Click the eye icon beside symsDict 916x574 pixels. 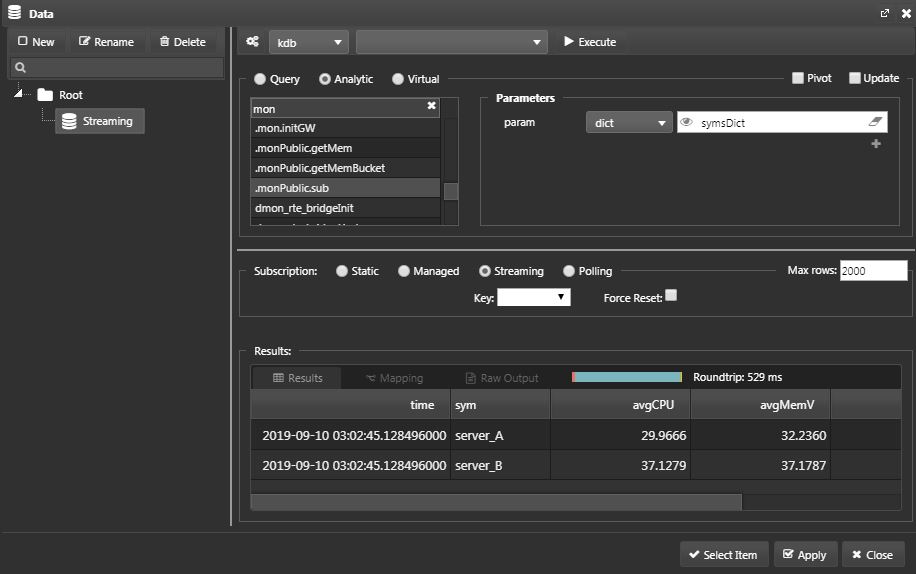[686, 122]
